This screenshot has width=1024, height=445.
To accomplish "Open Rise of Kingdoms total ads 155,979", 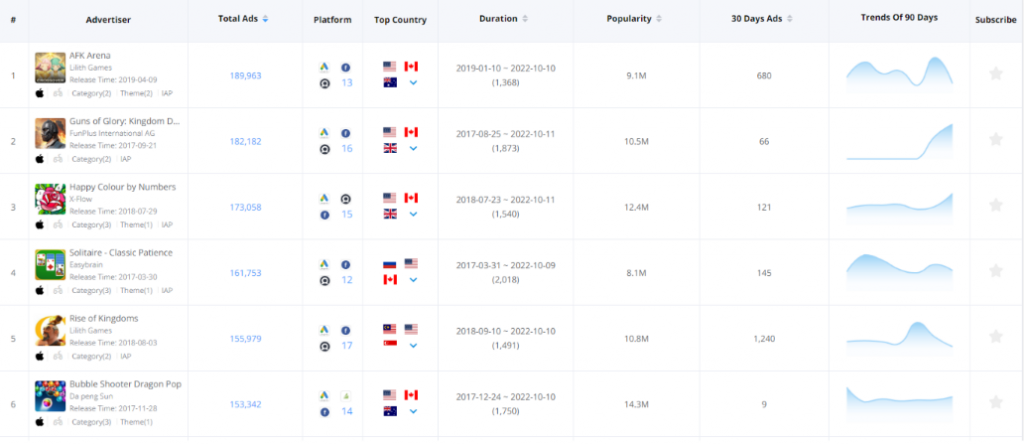I will [x=246, y=338].
